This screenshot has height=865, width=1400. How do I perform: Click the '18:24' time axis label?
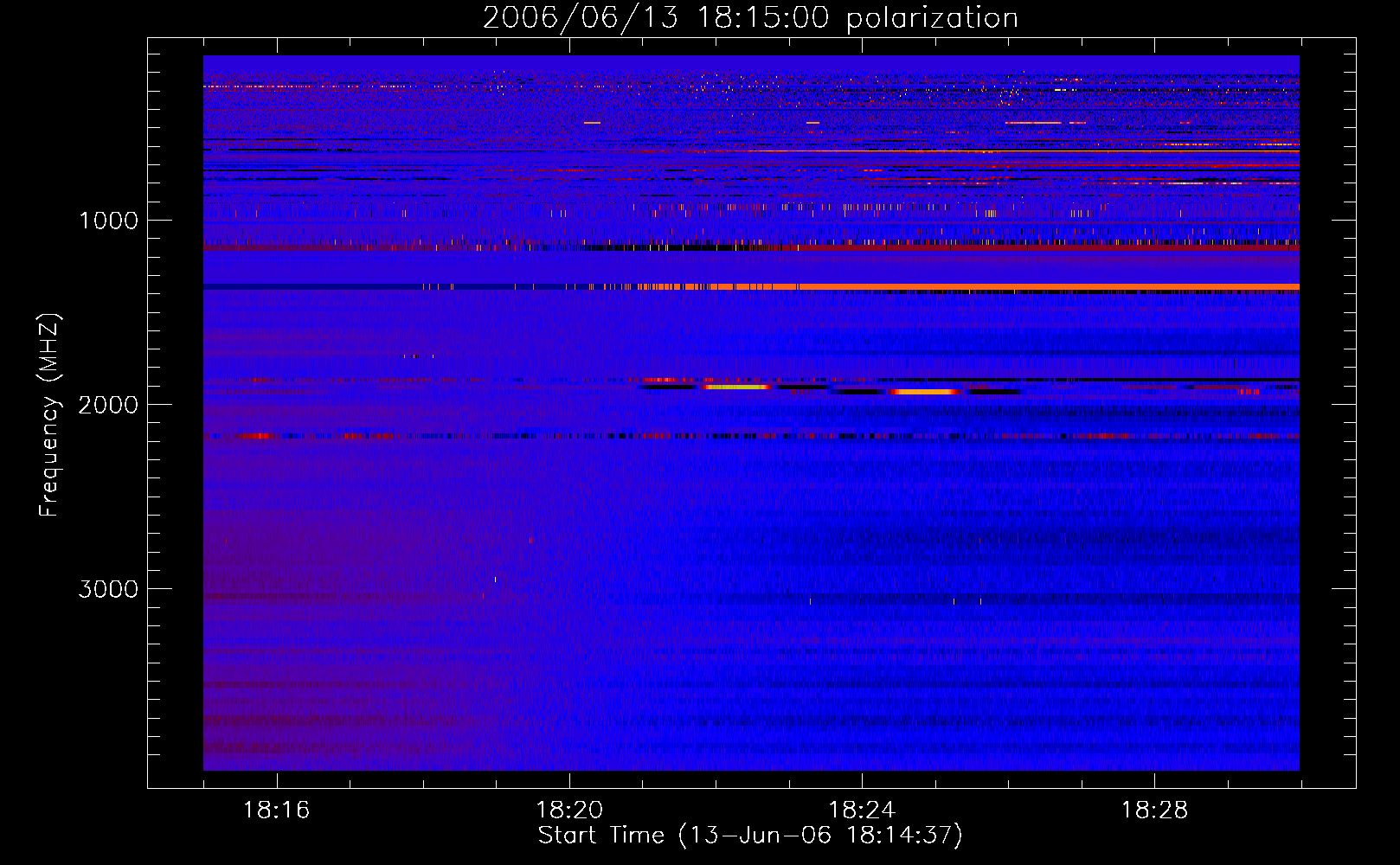[x=862, y=811]
